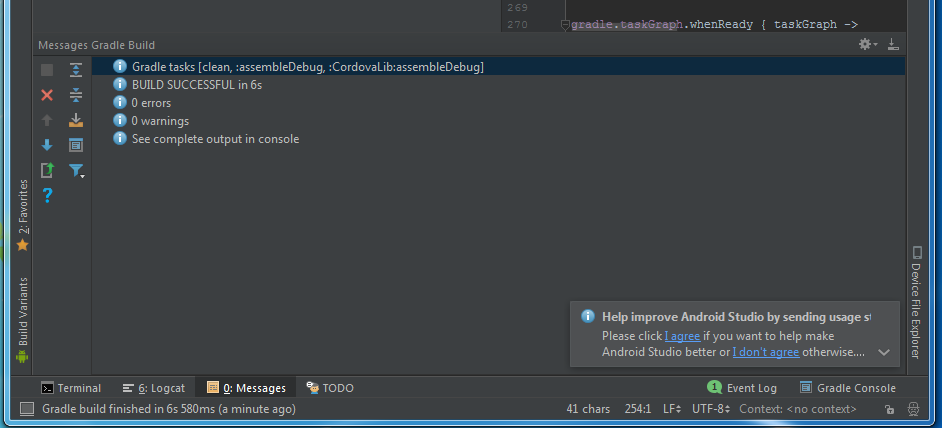Open the Logcat tool window tab
The image size is (942, 428).
[x=154, y=388]
